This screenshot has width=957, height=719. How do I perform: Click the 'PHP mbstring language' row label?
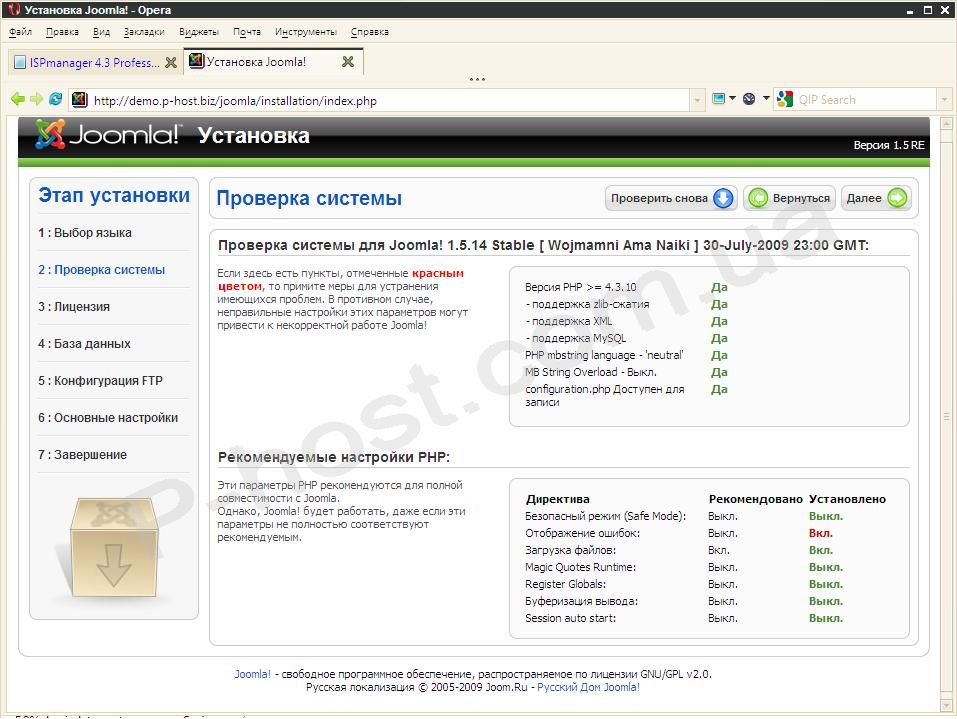[604, 355]
